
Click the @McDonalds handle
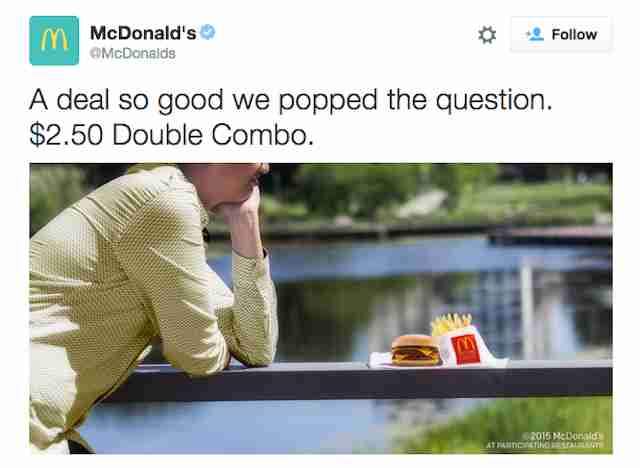[x=133, y=53]
